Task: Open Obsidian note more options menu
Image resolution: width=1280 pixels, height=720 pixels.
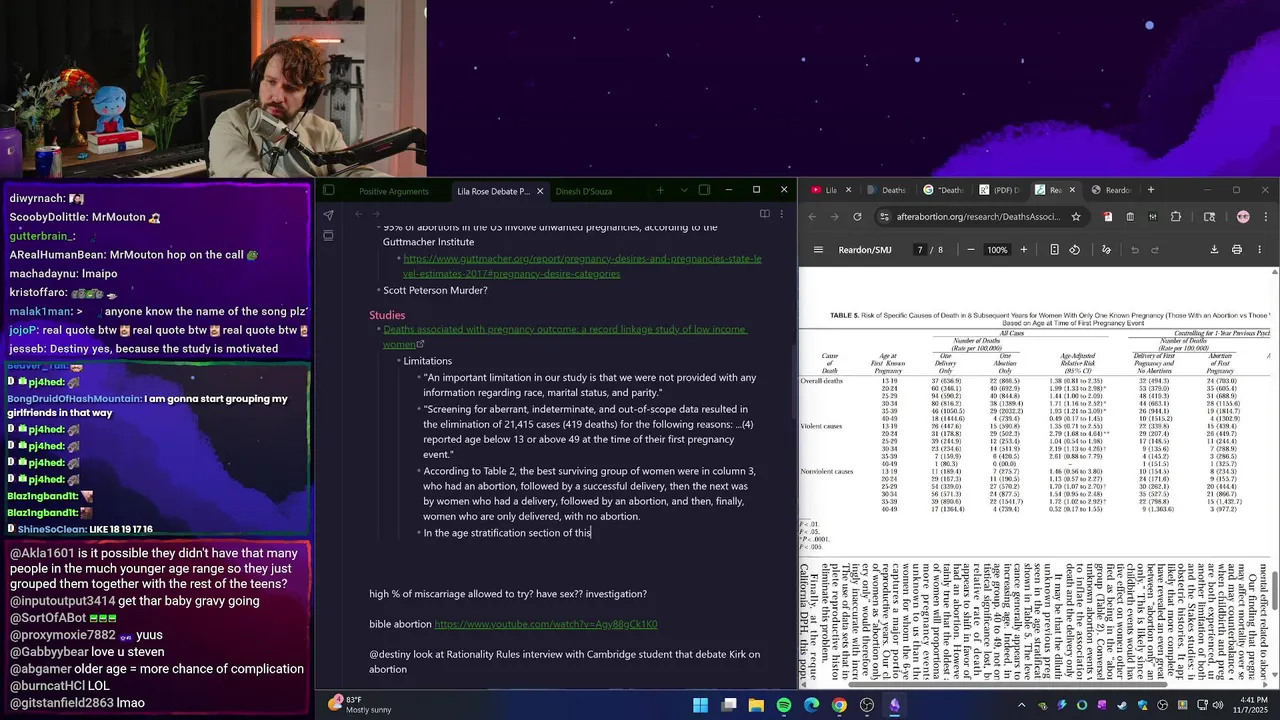Action: tap(782, 214)
